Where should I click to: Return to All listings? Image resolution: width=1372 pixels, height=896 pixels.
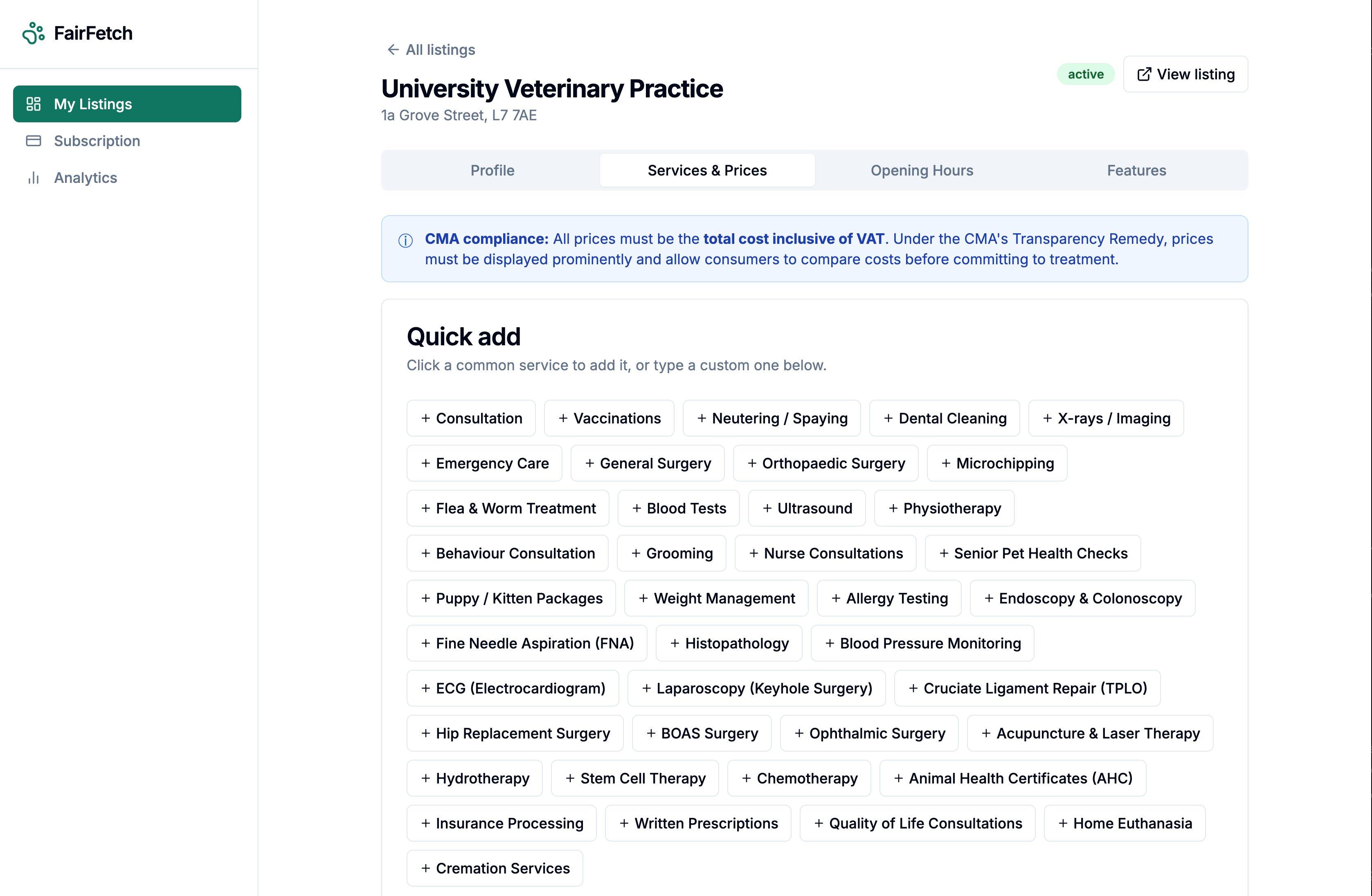(440, 50)
